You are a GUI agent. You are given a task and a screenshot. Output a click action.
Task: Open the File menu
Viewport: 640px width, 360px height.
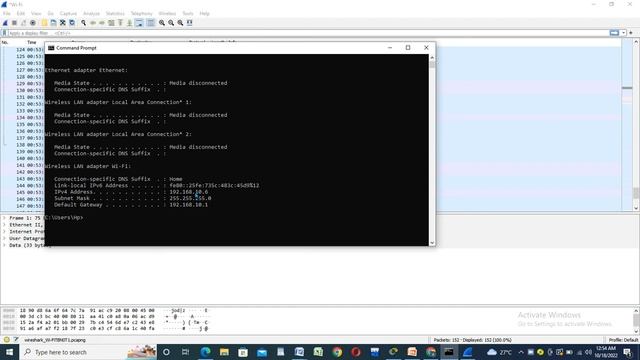7,13
